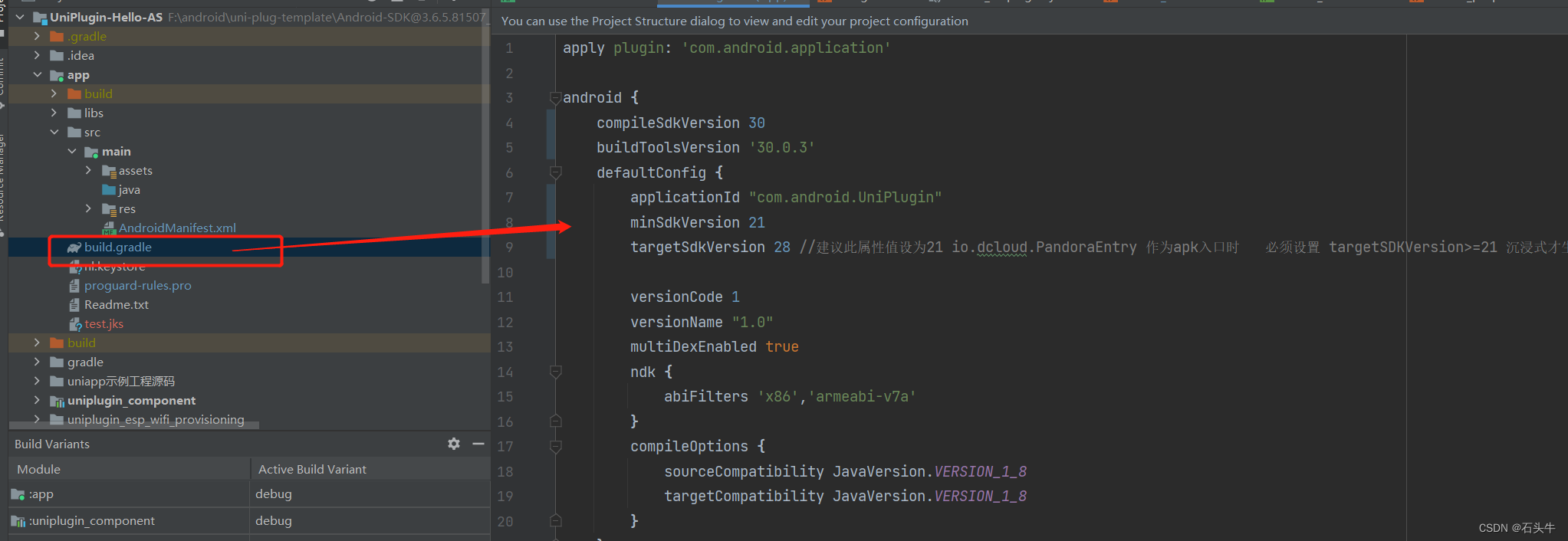Collapse the app module tree node

pos(37,74)
